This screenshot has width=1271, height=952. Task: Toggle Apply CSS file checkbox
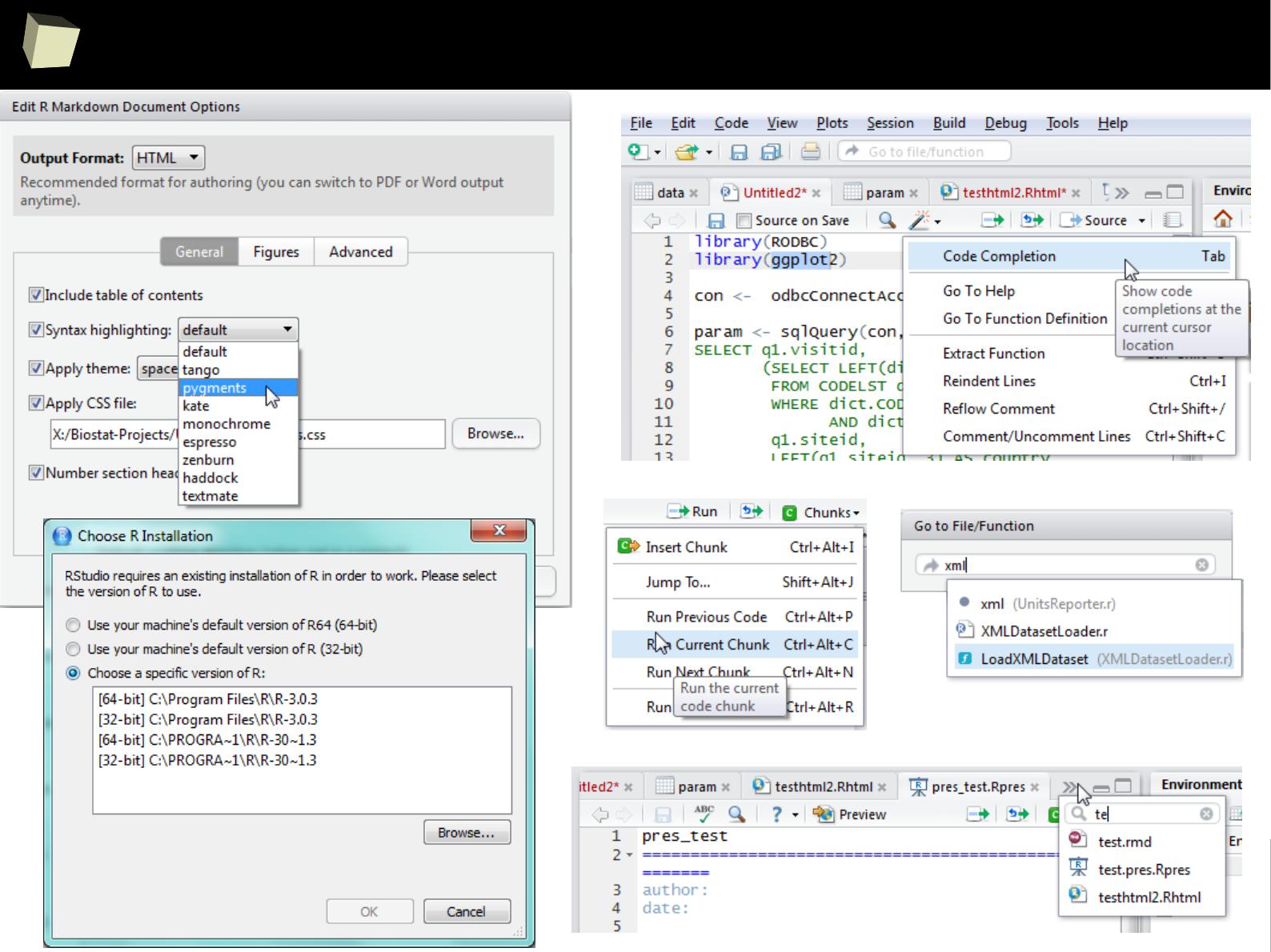[x=36, y=403]
